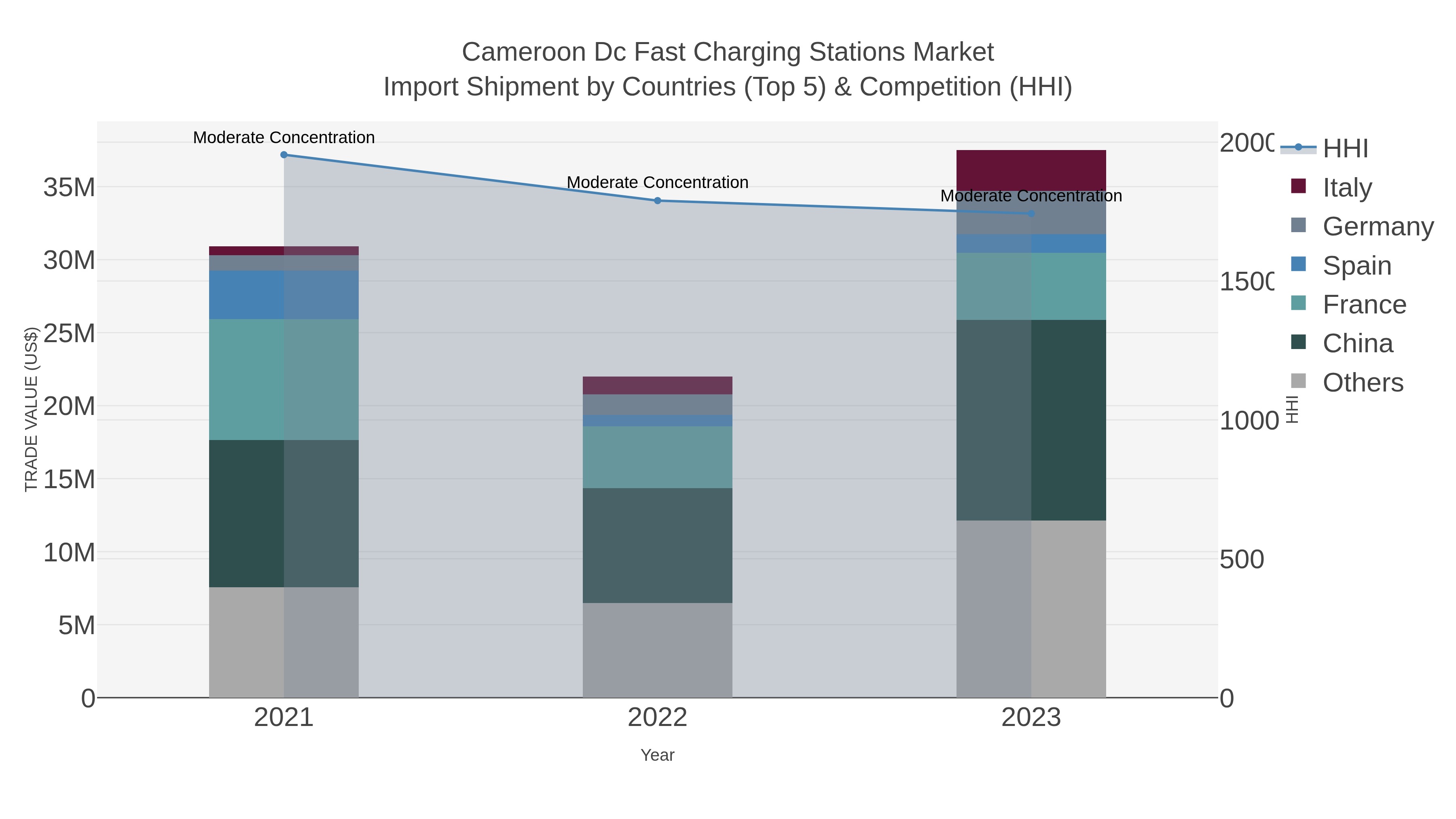The width and height of the screenshot is (1456, 819).
Task: Click the 2023 HHI data point
Action: coord(1031,214)
